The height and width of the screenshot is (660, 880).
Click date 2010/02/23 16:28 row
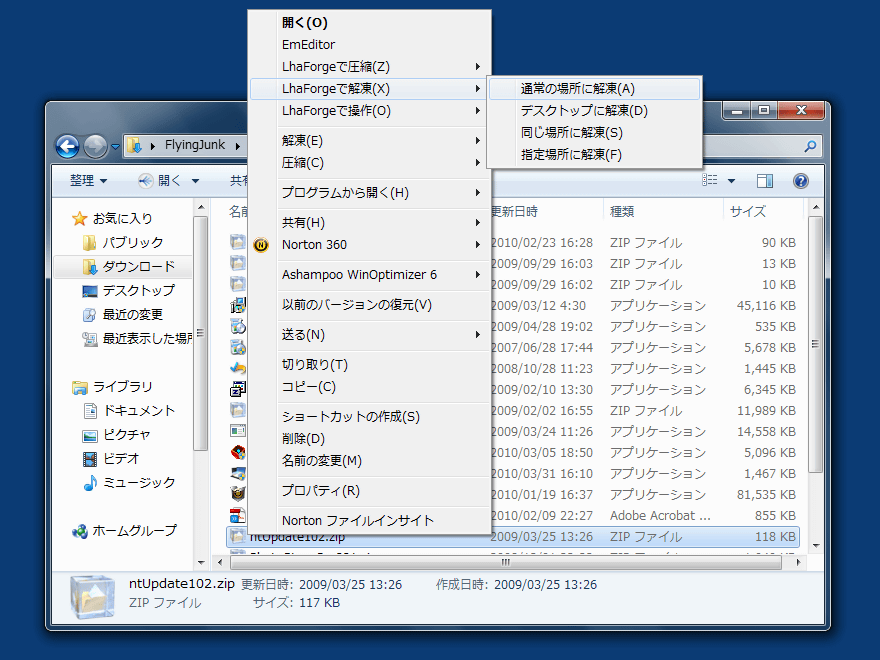[542, 243]
